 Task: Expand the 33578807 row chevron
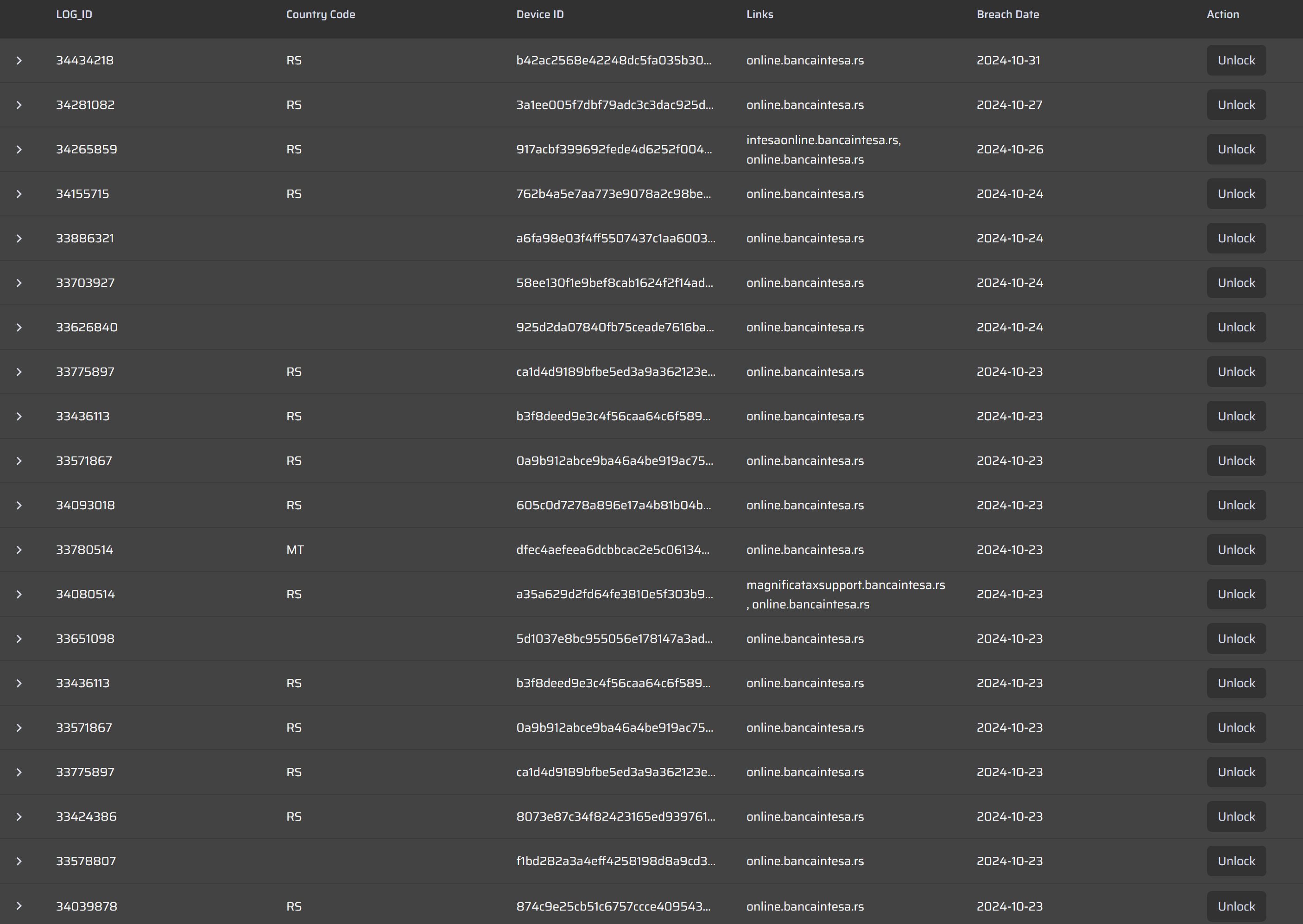tap(19, 861)
